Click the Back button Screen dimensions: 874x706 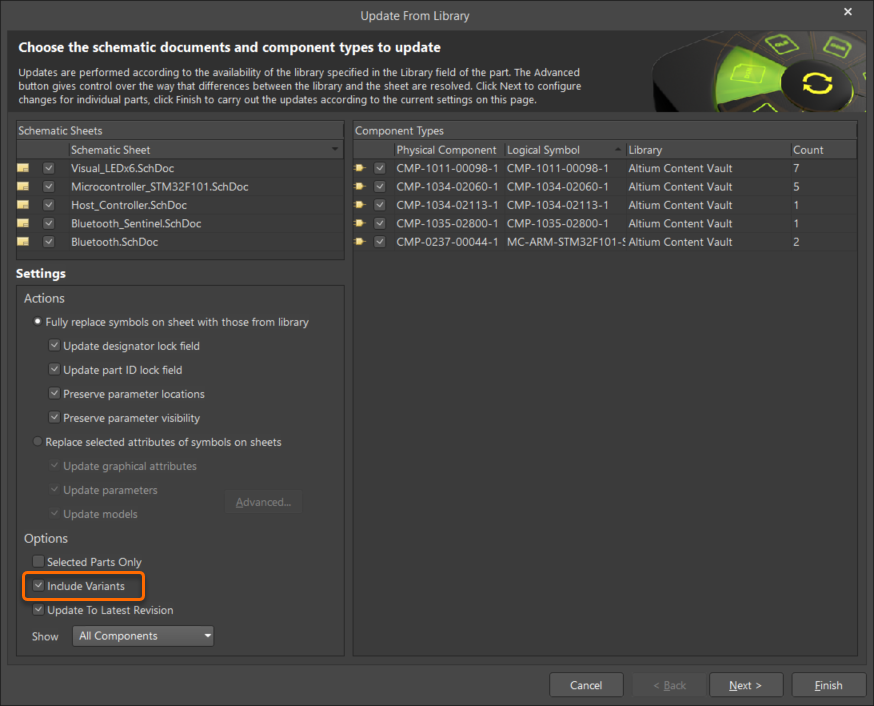point(669,685)
